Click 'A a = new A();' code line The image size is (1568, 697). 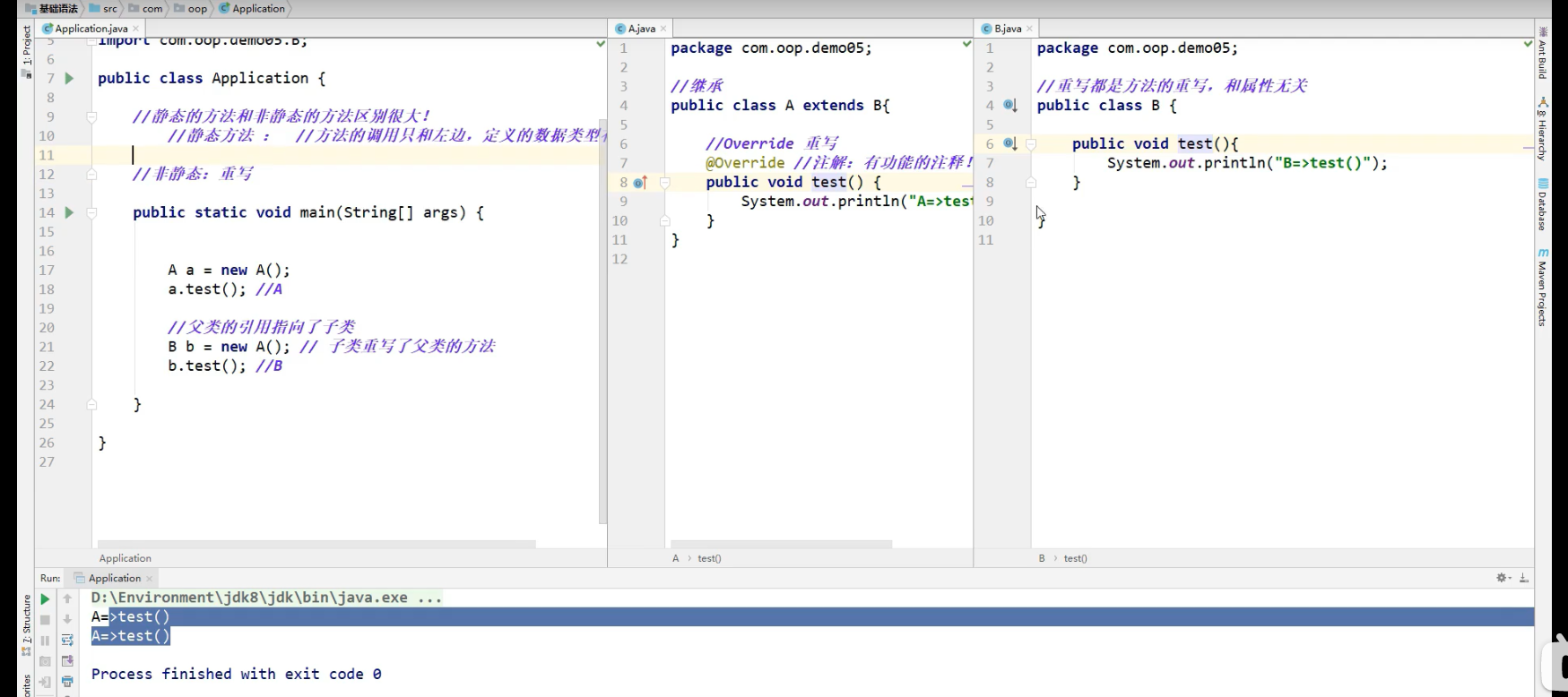(229, 271)
